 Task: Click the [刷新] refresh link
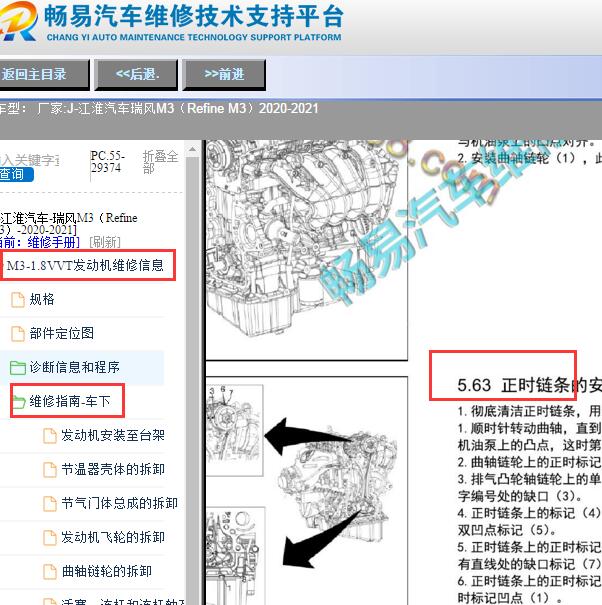pyautogui.click(x=105, y=242)
